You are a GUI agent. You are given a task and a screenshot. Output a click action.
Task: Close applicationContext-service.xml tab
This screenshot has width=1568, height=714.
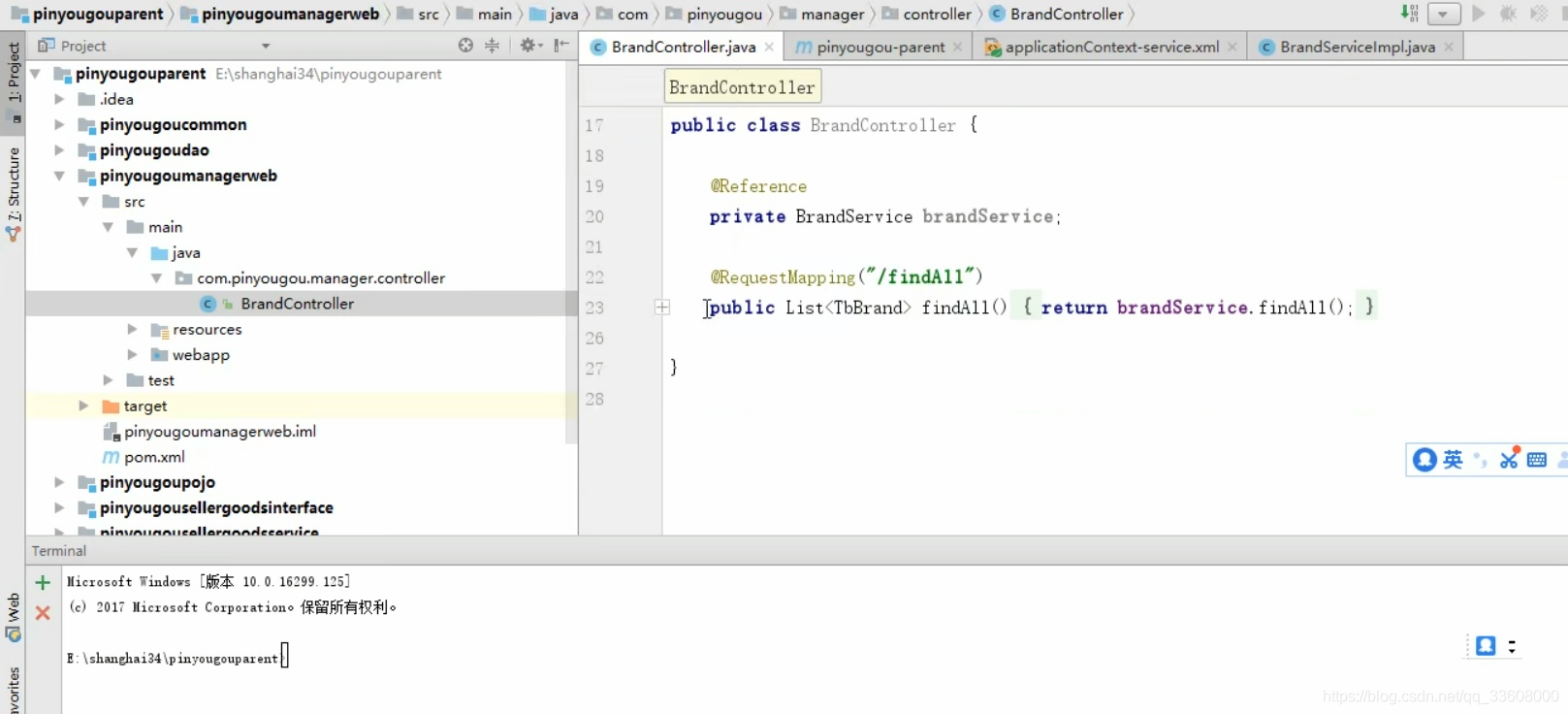(x=1232, y=47)
